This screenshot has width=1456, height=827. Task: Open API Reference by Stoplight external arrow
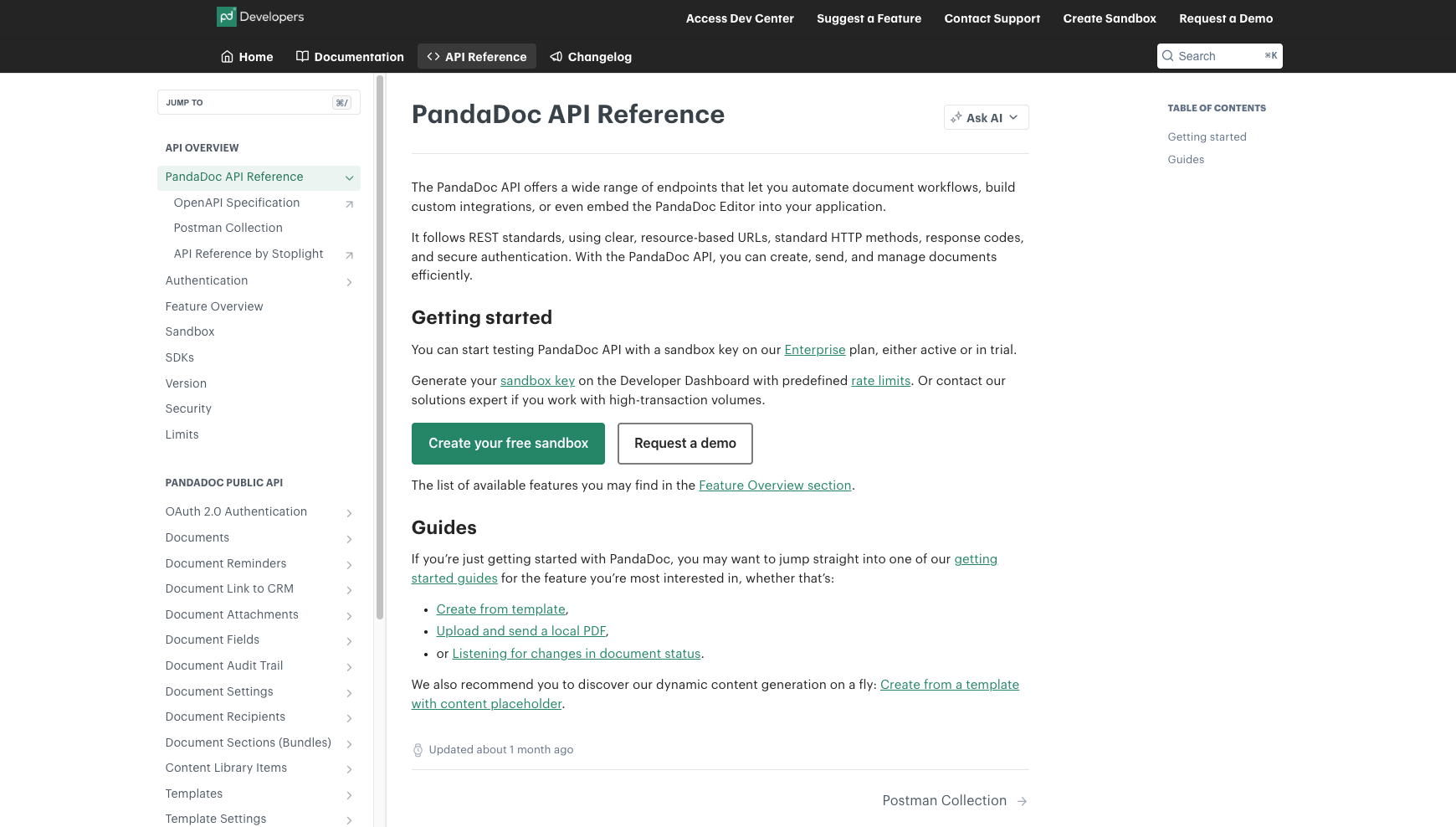click(350, 254)
